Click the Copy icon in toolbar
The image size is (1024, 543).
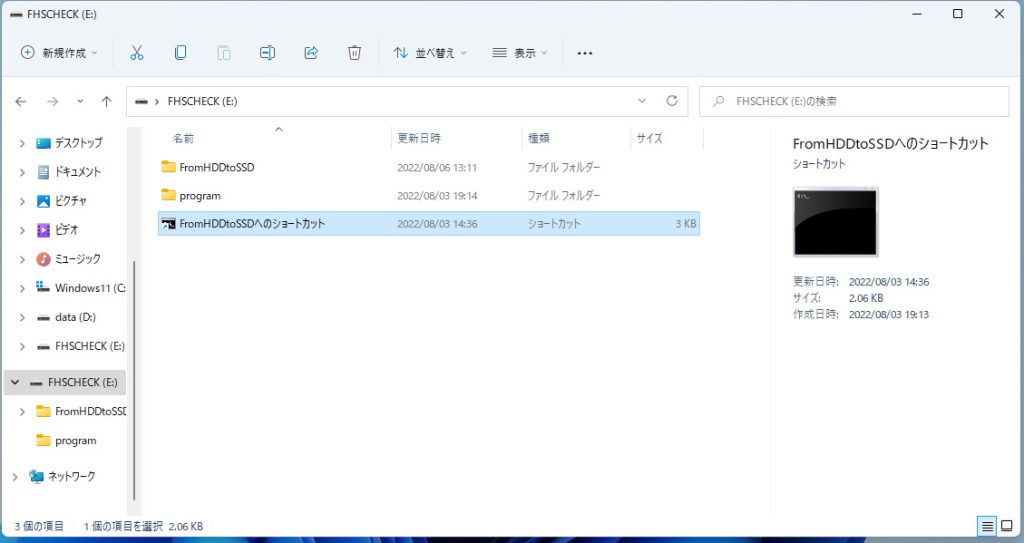coord(180,53)
